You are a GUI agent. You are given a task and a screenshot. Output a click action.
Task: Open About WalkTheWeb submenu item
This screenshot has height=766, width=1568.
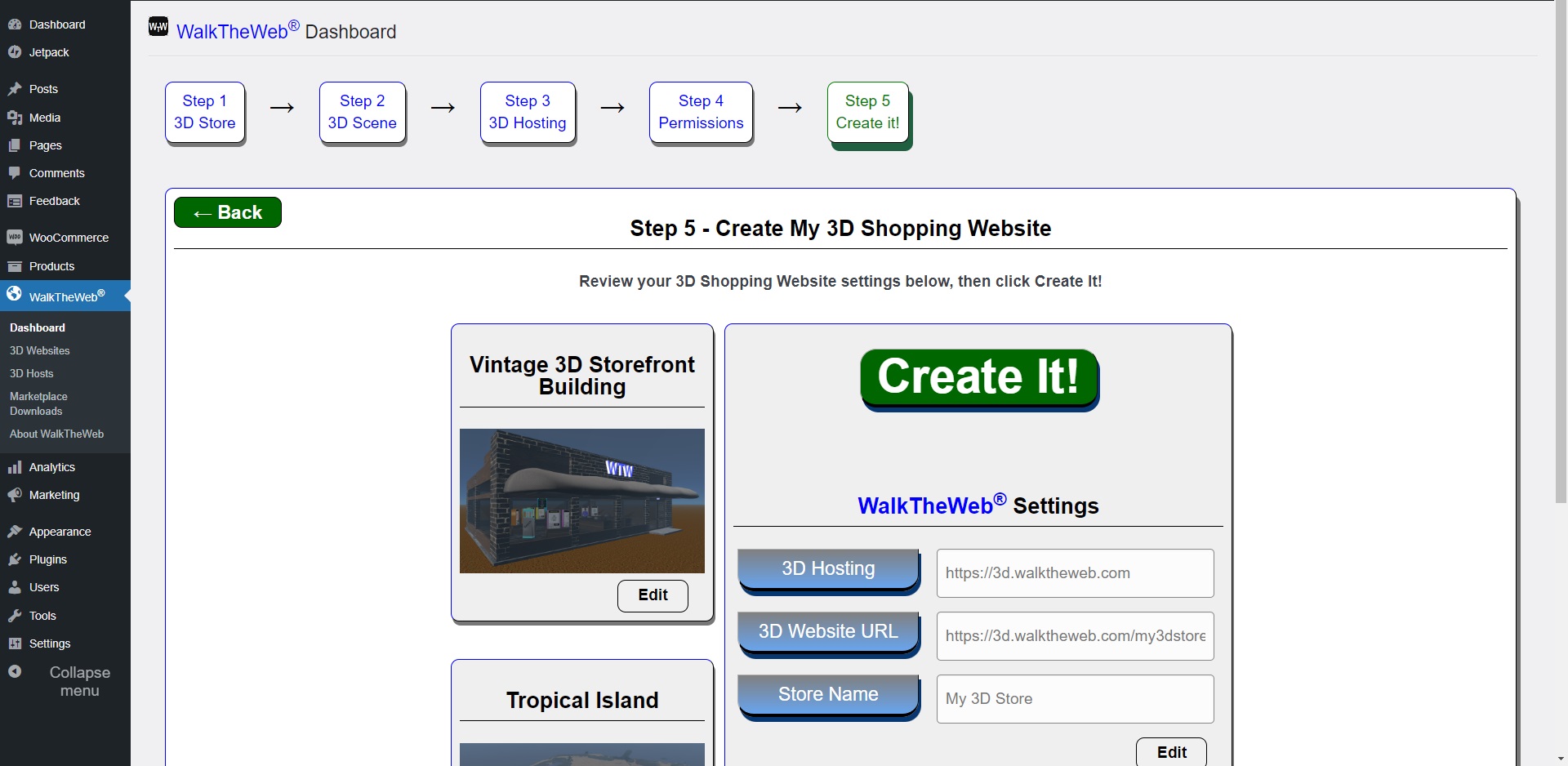56,434
